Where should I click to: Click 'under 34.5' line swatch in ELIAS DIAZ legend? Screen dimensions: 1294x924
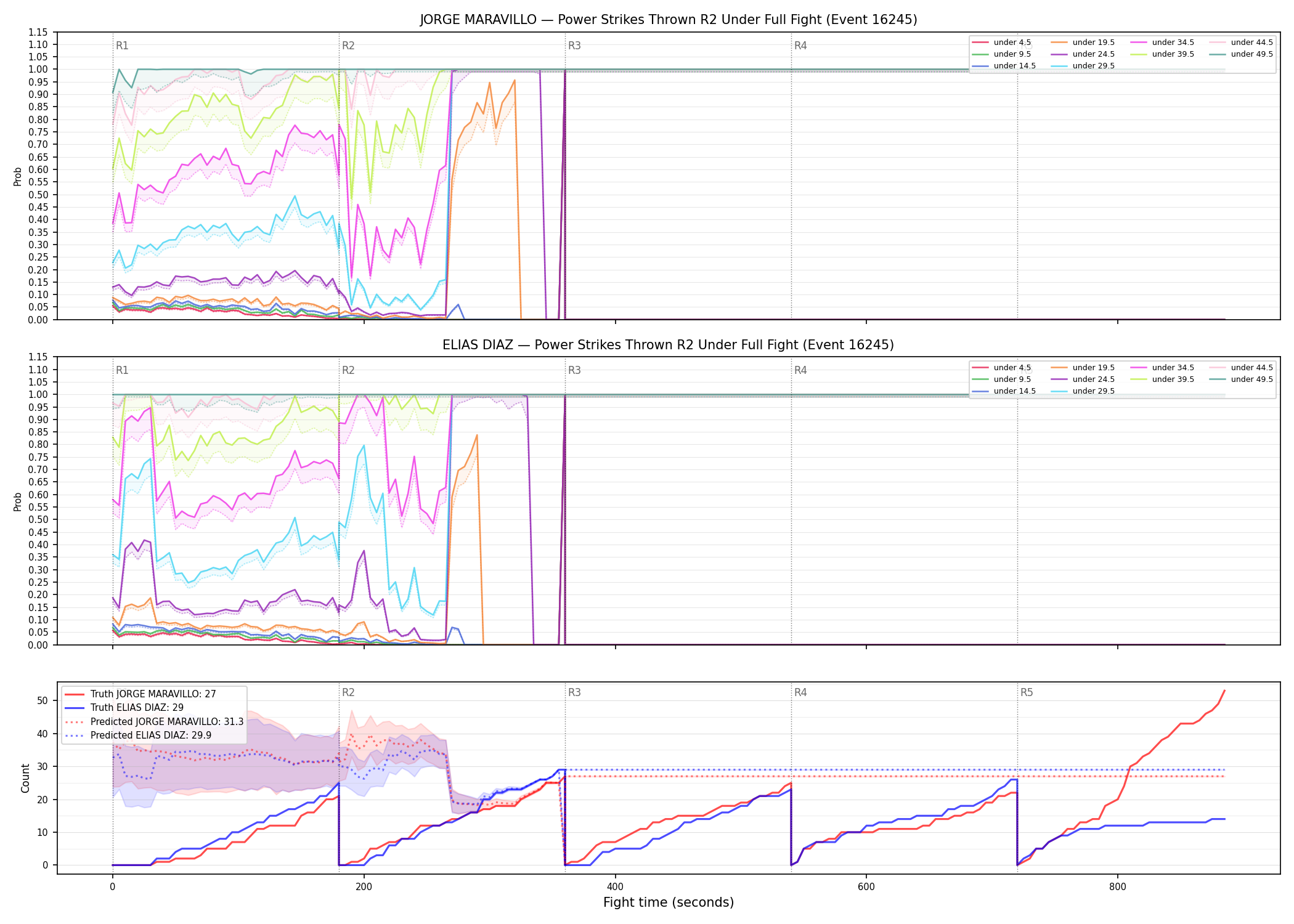click(1139, 368)
